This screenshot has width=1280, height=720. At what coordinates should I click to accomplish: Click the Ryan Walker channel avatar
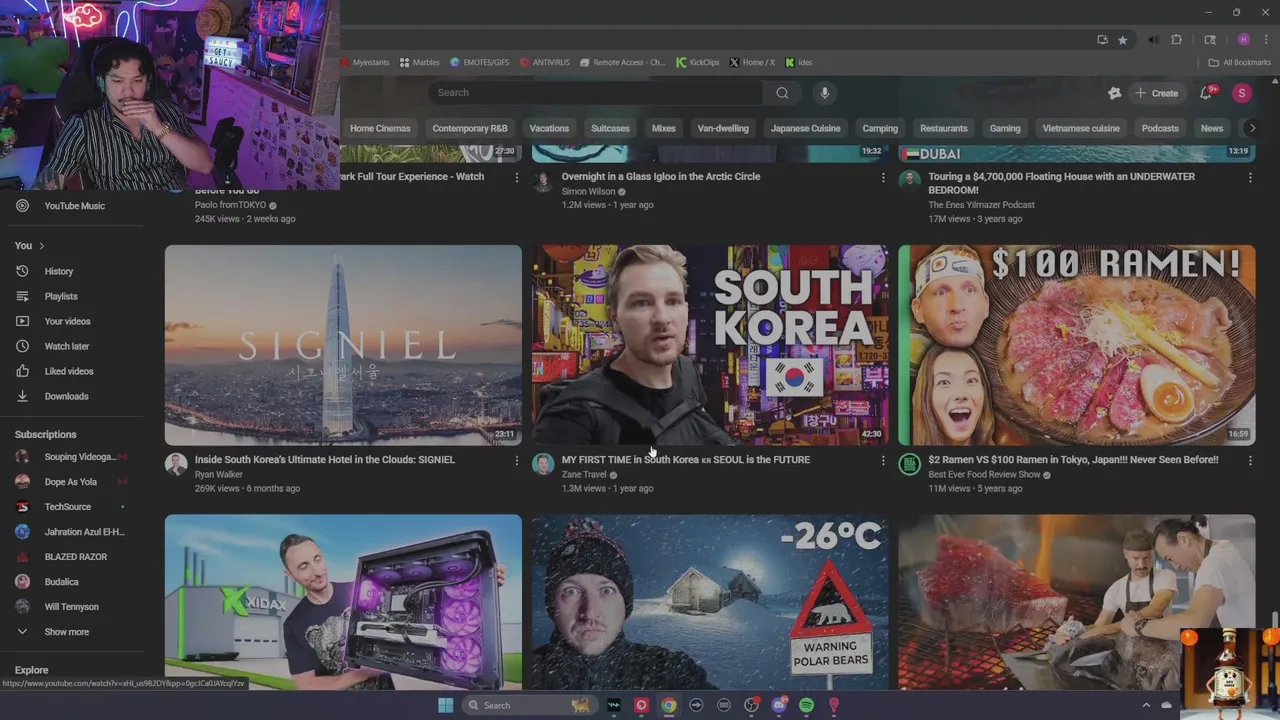pyautogui.click(x=176, y=464)
